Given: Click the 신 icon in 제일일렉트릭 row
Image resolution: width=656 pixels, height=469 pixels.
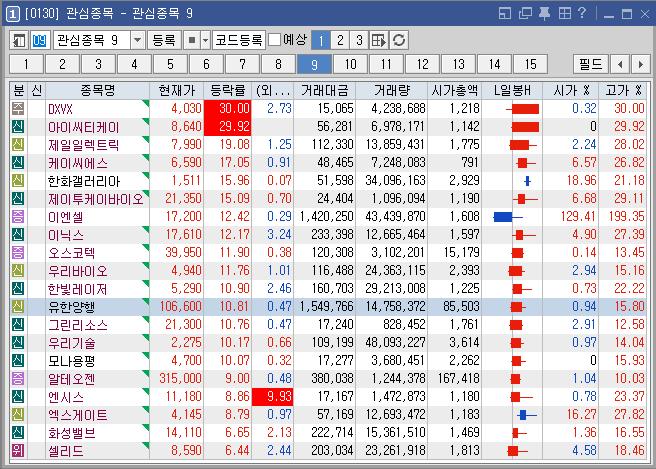Looking at the screenshot, I should 18,145.
